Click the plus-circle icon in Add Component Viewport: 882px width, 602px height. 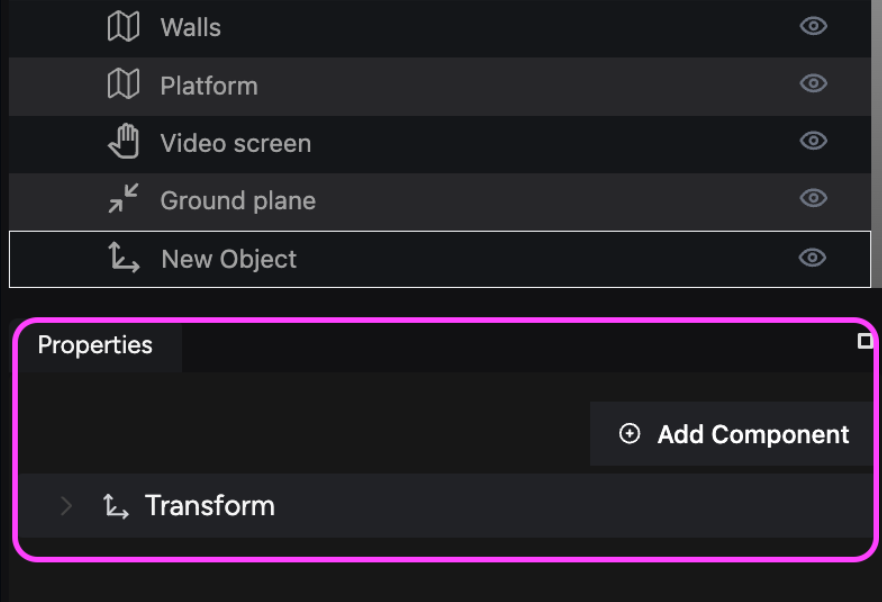coord(629,434)
